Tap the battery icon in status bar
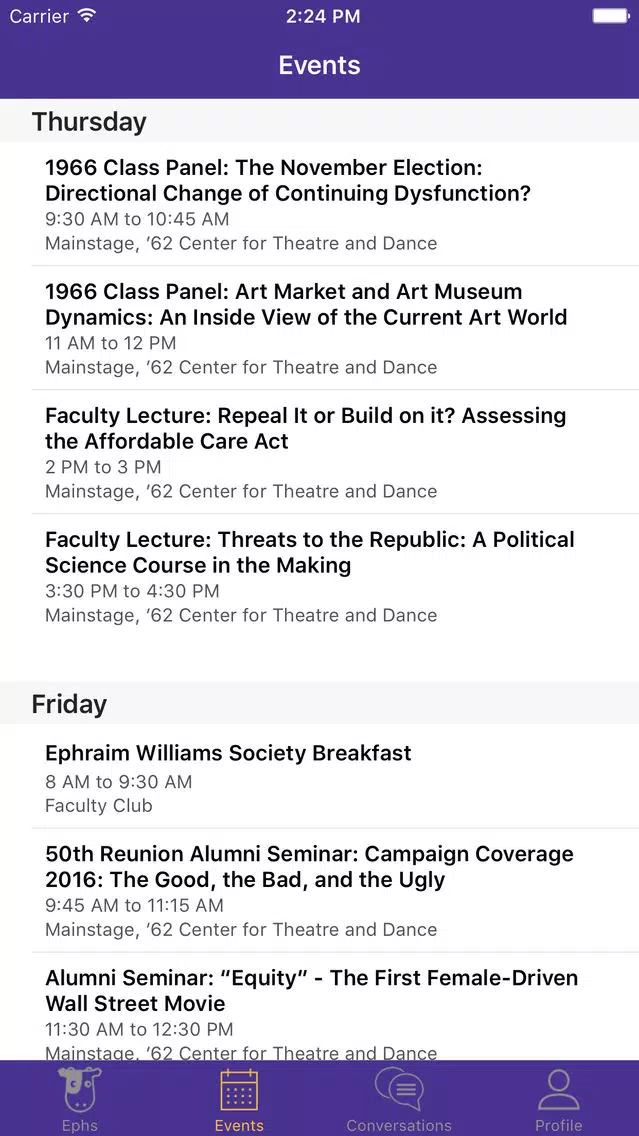This screenshot has height=1136, width=639. (x=610, y=16)
